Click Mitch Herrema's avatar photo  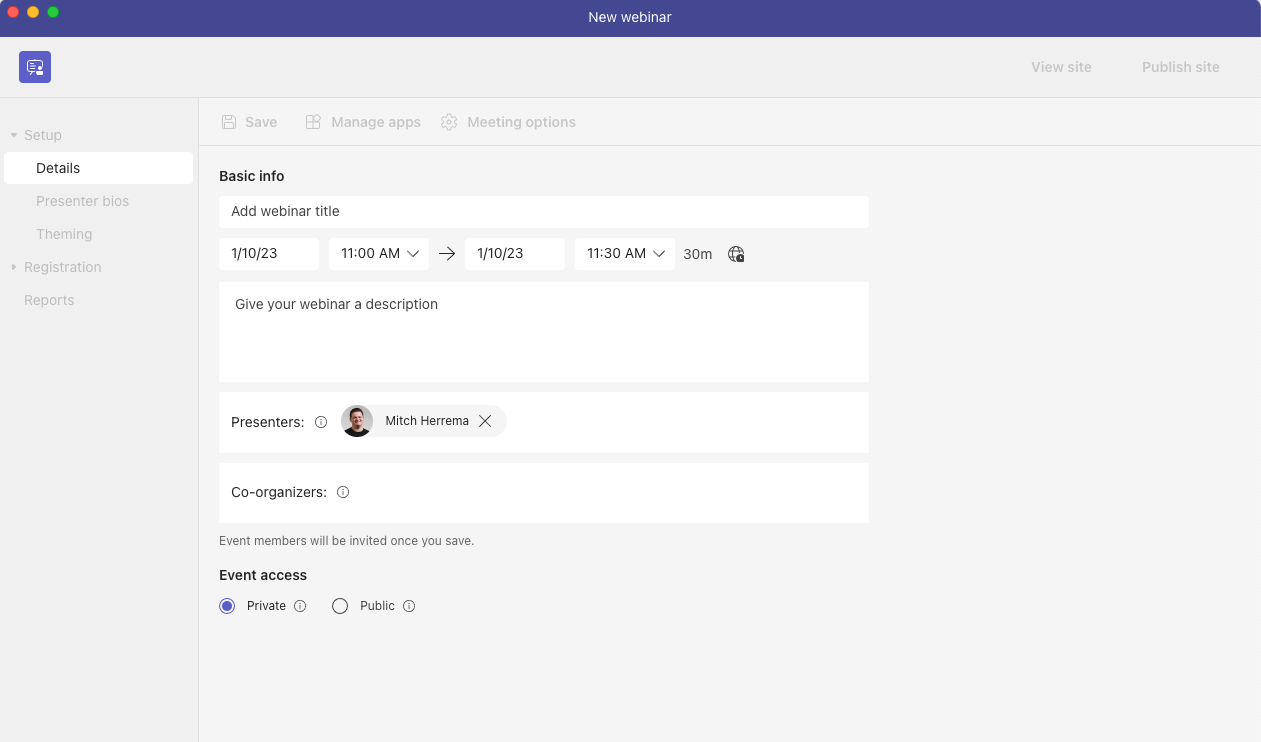pos(357,421)
